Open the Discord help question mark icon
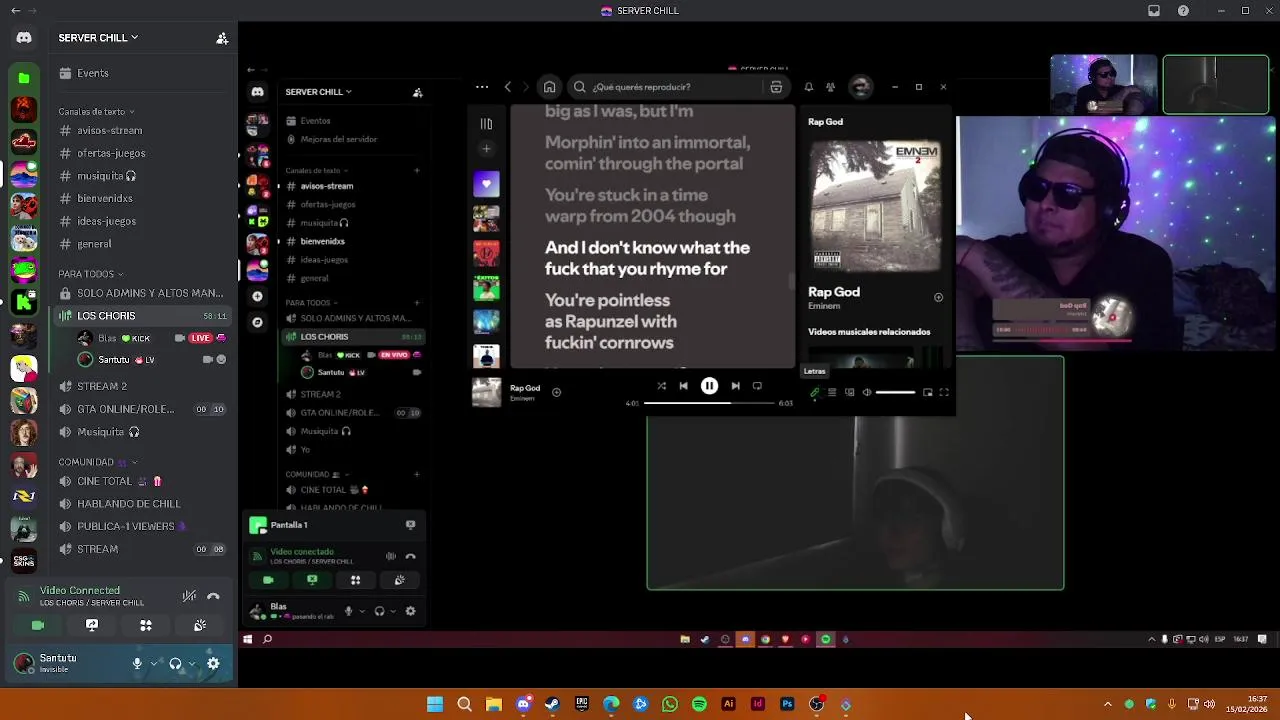Image resolution: width=1280 pixels, height=720 pixels. coord(1184,11)
